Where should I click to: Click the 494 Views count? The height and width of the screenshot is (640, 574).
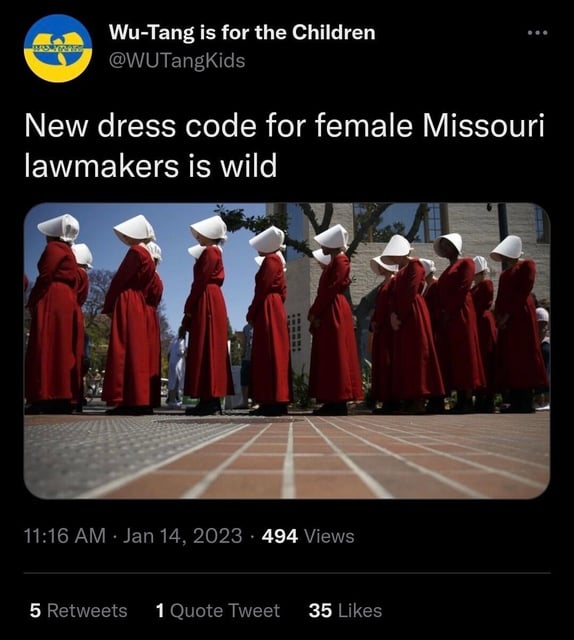[x=308, y=536]
